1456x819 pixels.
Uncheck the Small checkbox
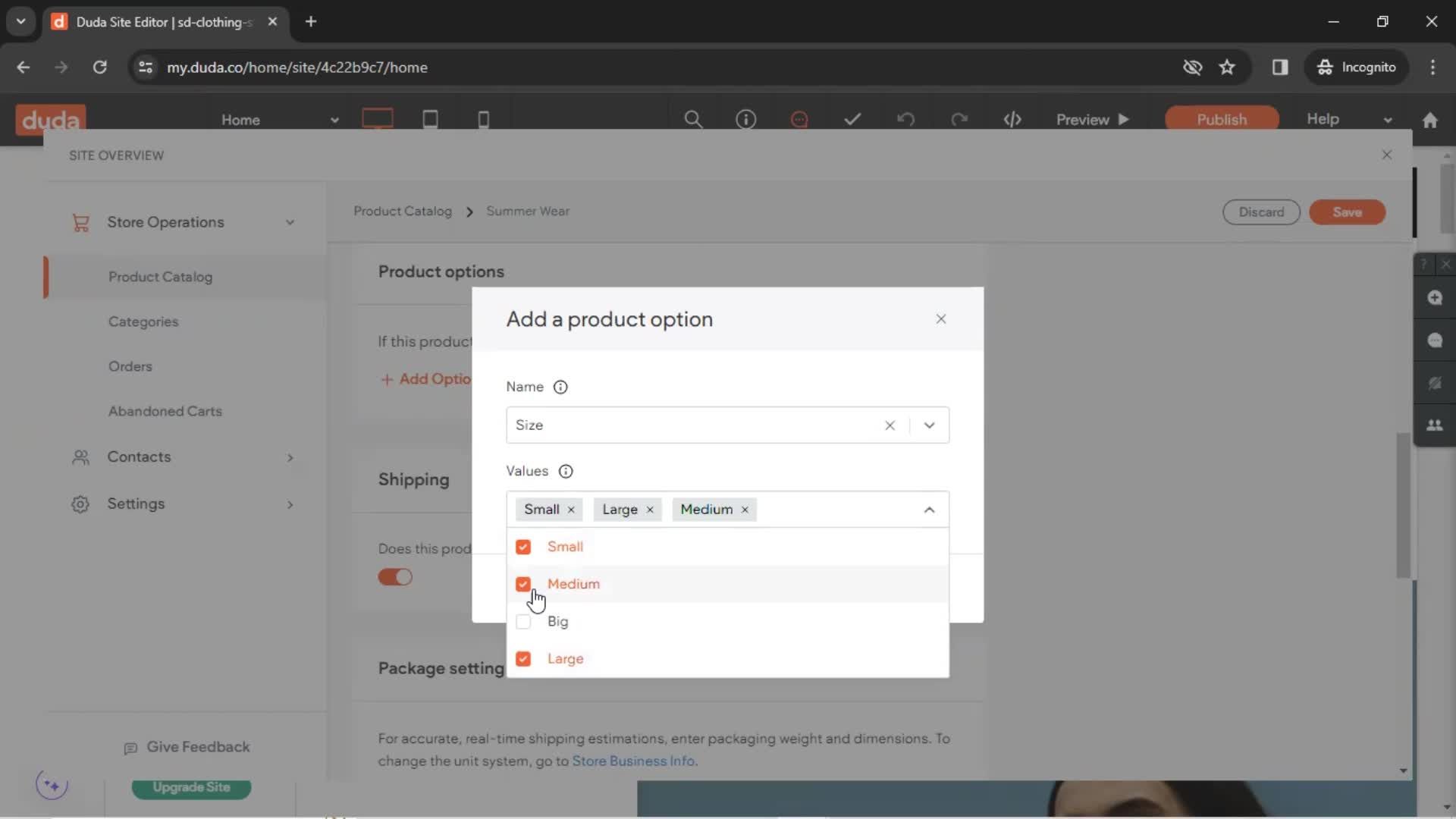pos(523,547)
